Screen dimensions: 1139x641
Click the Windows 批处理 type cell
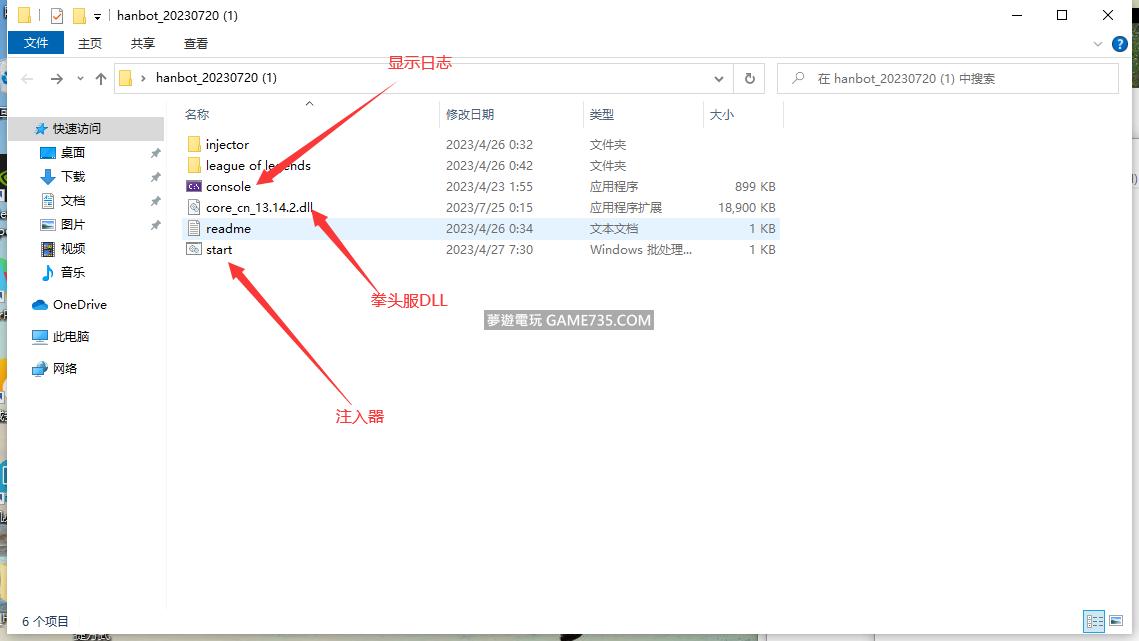pyautogui.click(x=641, y=249)
